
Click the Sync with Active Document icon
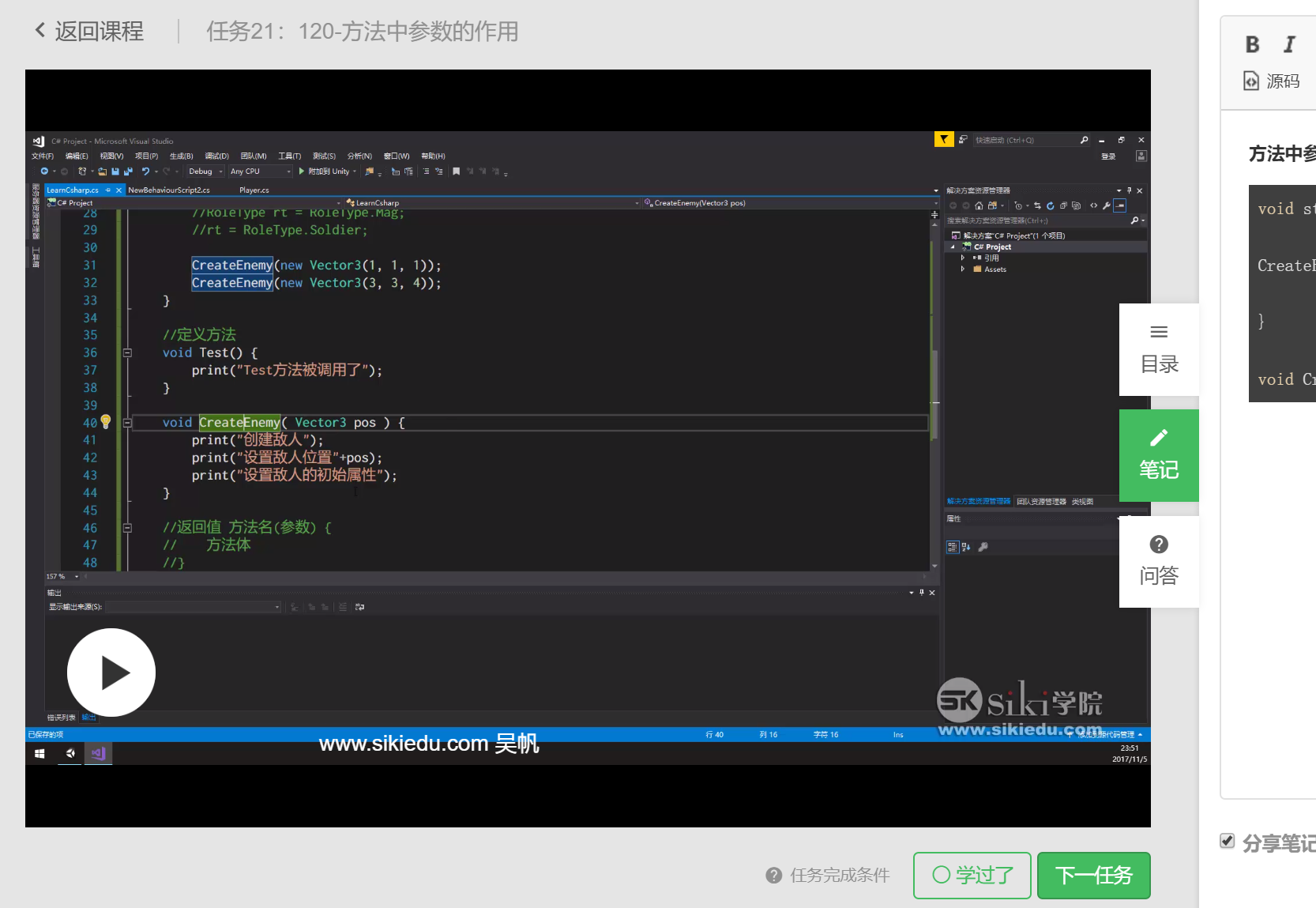1037,205
